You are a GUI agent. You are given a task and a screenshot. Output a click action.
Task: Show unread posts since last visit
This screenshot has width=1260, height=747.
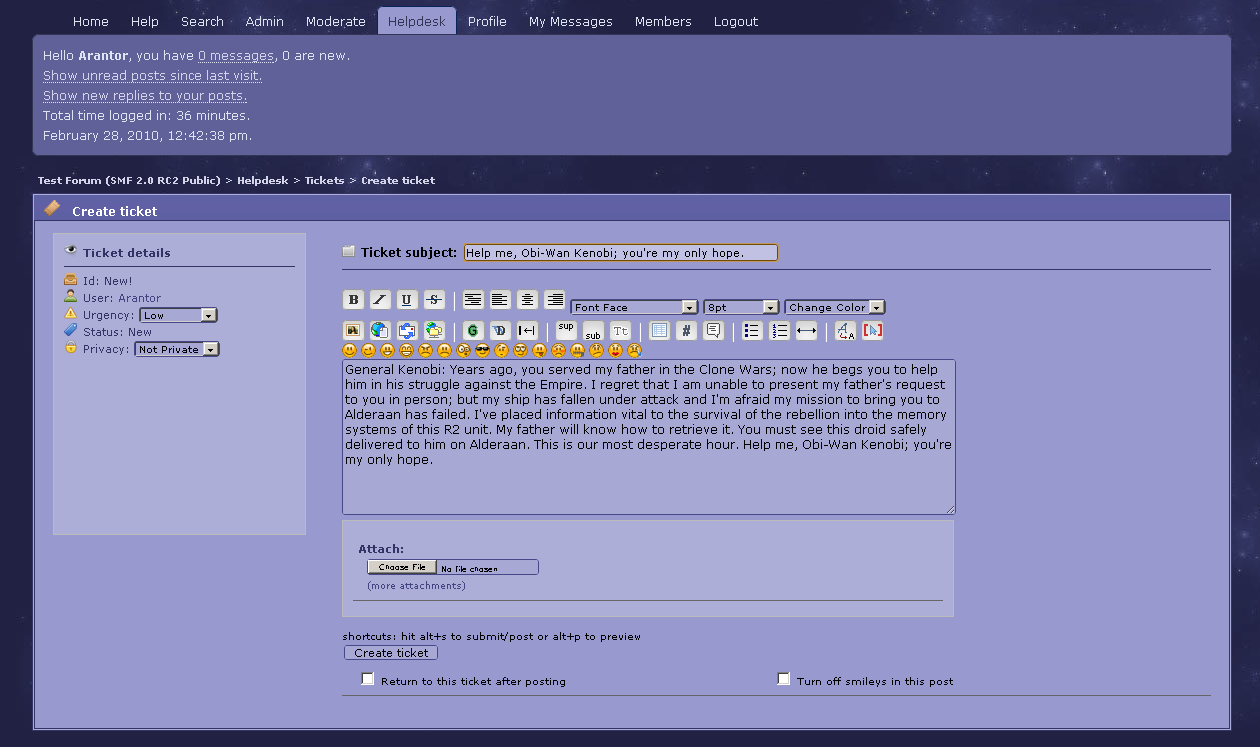pyautogui.click(x=152, y=76)
